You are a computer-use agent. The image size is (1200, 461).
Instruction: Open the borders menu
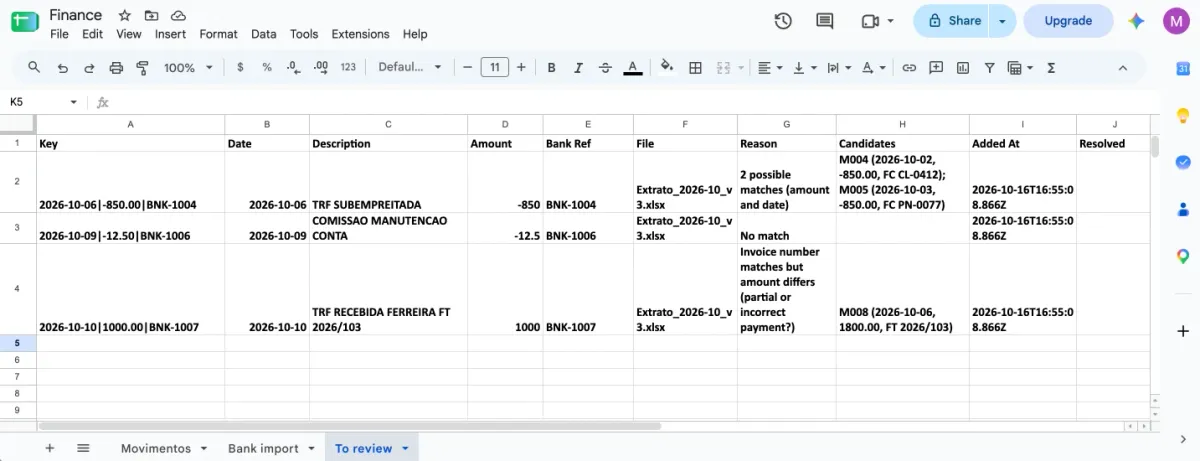pyautogui.click(x=696, y=67)
